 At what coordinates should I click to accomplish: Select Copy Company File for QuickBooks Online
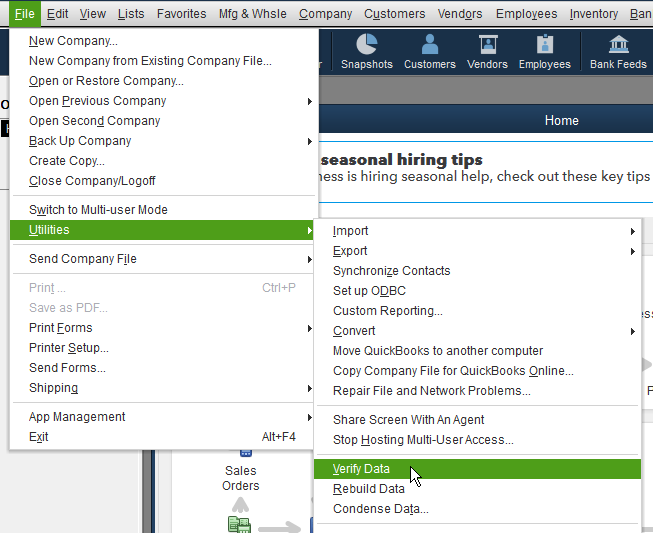477,371
